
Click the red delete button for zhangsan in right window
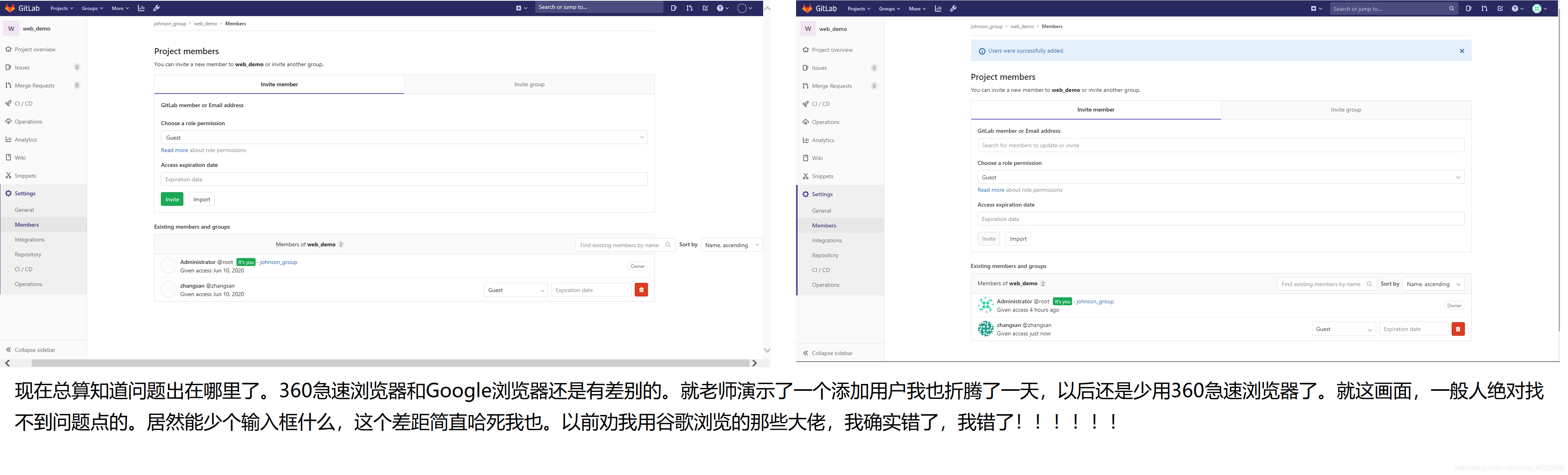point(1458,329)
